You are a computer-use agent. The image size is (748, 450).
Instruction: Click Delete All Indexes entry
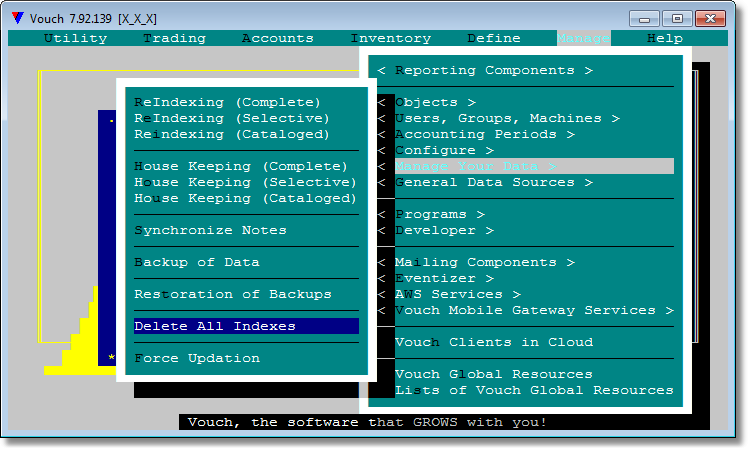(246, 326)
